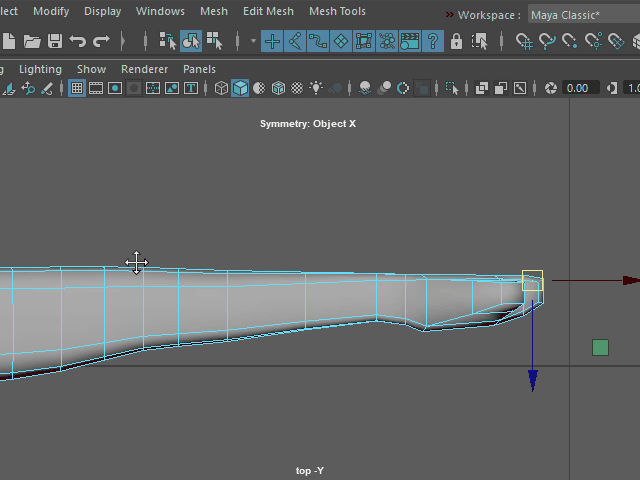Click the Save scene icon

point(55,41)
